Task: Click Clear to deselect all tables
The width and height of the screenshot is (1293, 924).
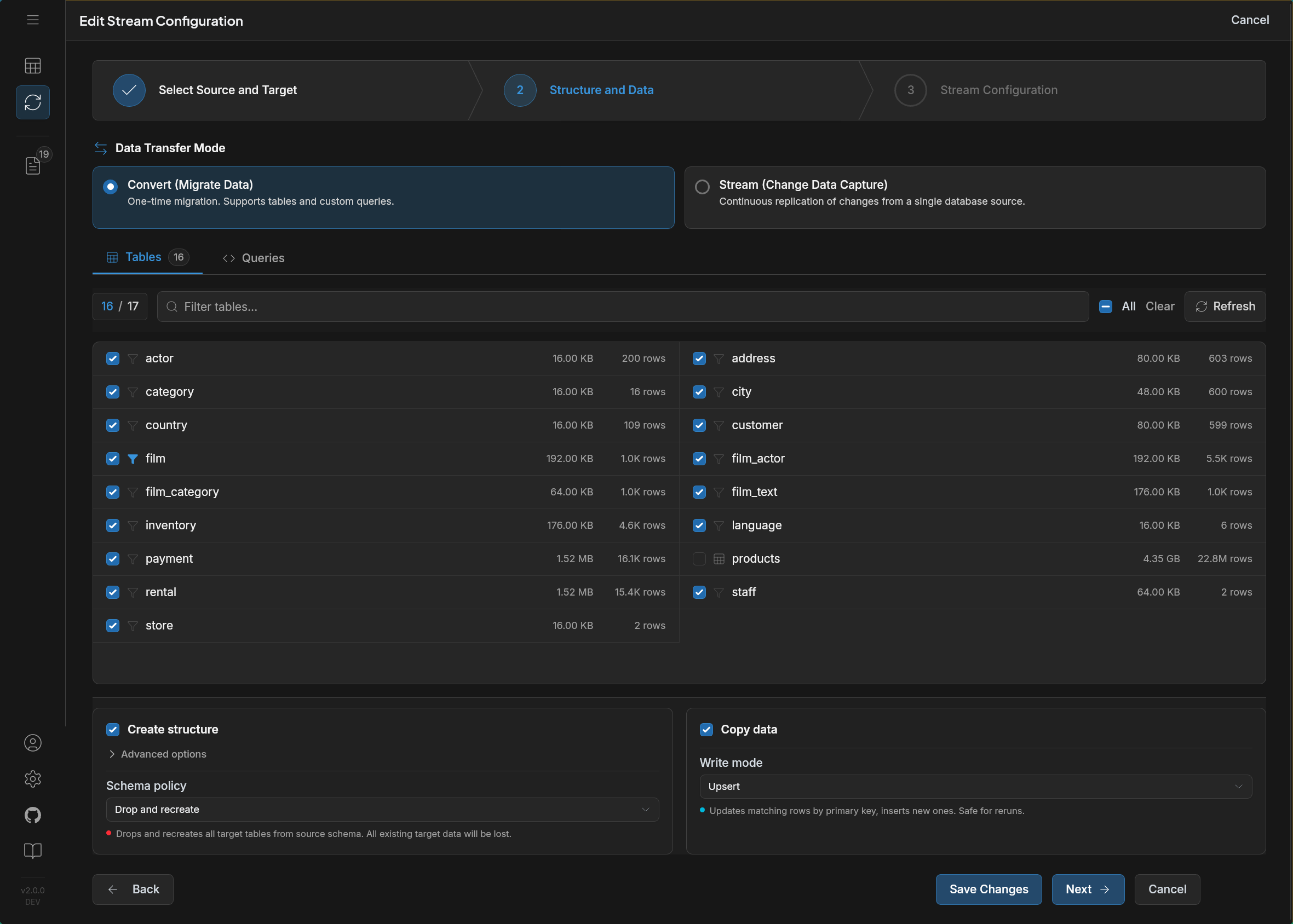Action: coord(1160,307)
